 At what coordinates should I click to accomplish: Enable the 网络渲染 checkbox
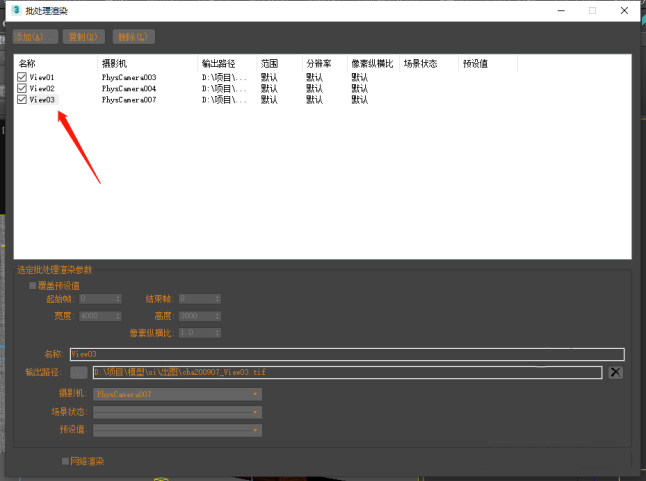coord(65,461)
